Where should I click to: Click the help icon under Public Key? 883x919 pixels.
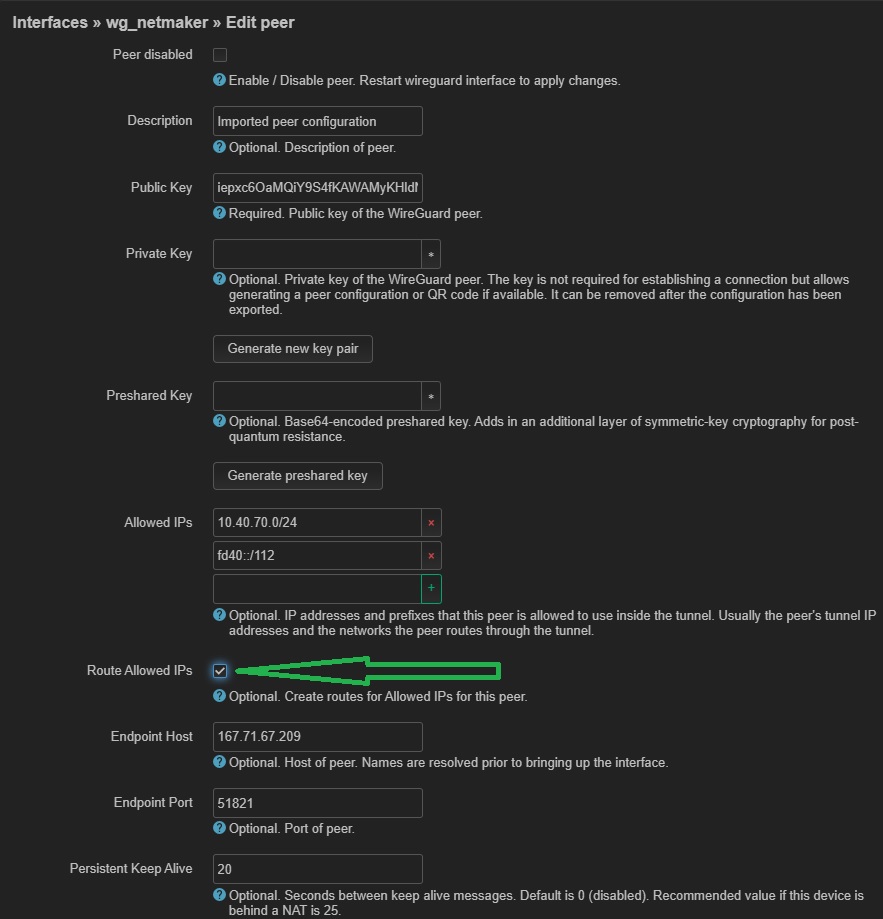pos(220,213)
